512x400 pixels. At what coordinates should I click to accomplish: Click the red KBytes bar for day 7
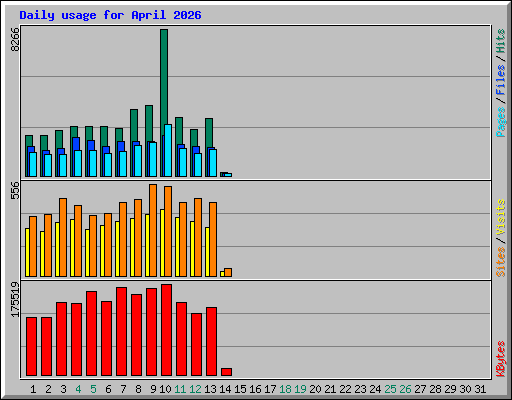(x=121, y=332)
